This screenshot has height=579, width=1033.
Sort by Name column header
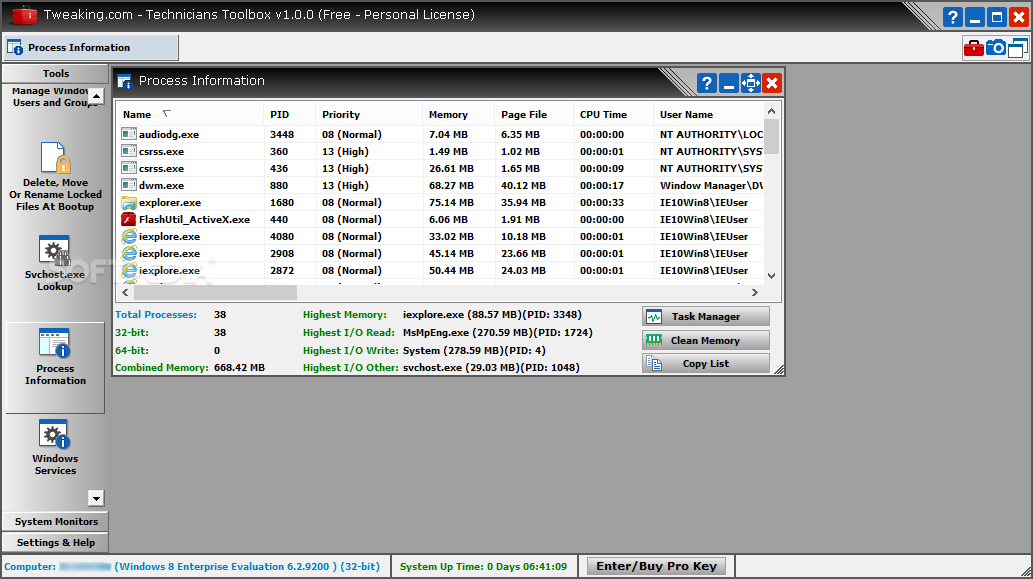pyautogui.click(x=190, y=115)
